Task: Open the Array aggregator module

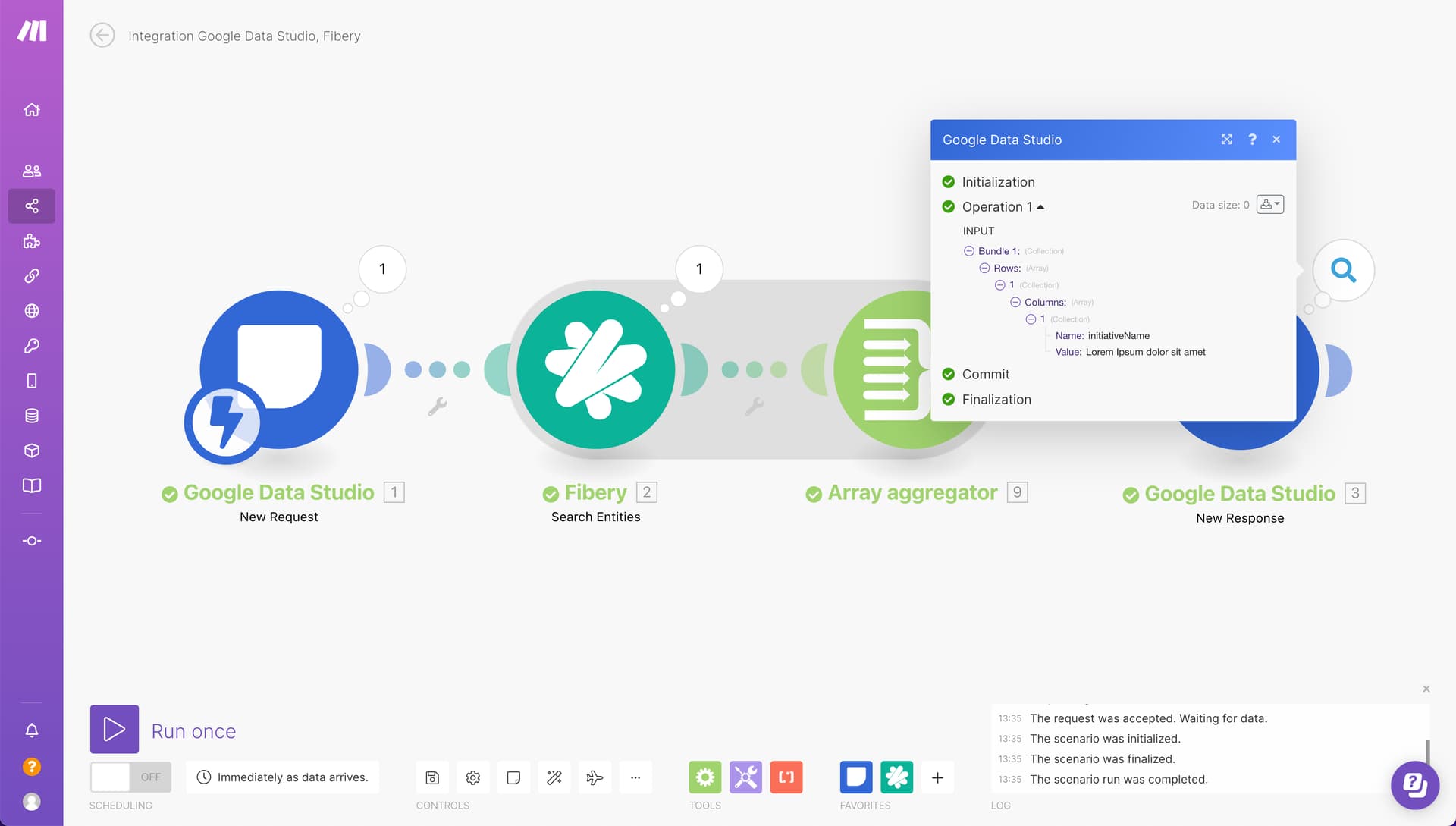Action: click(x=883, y=370)
